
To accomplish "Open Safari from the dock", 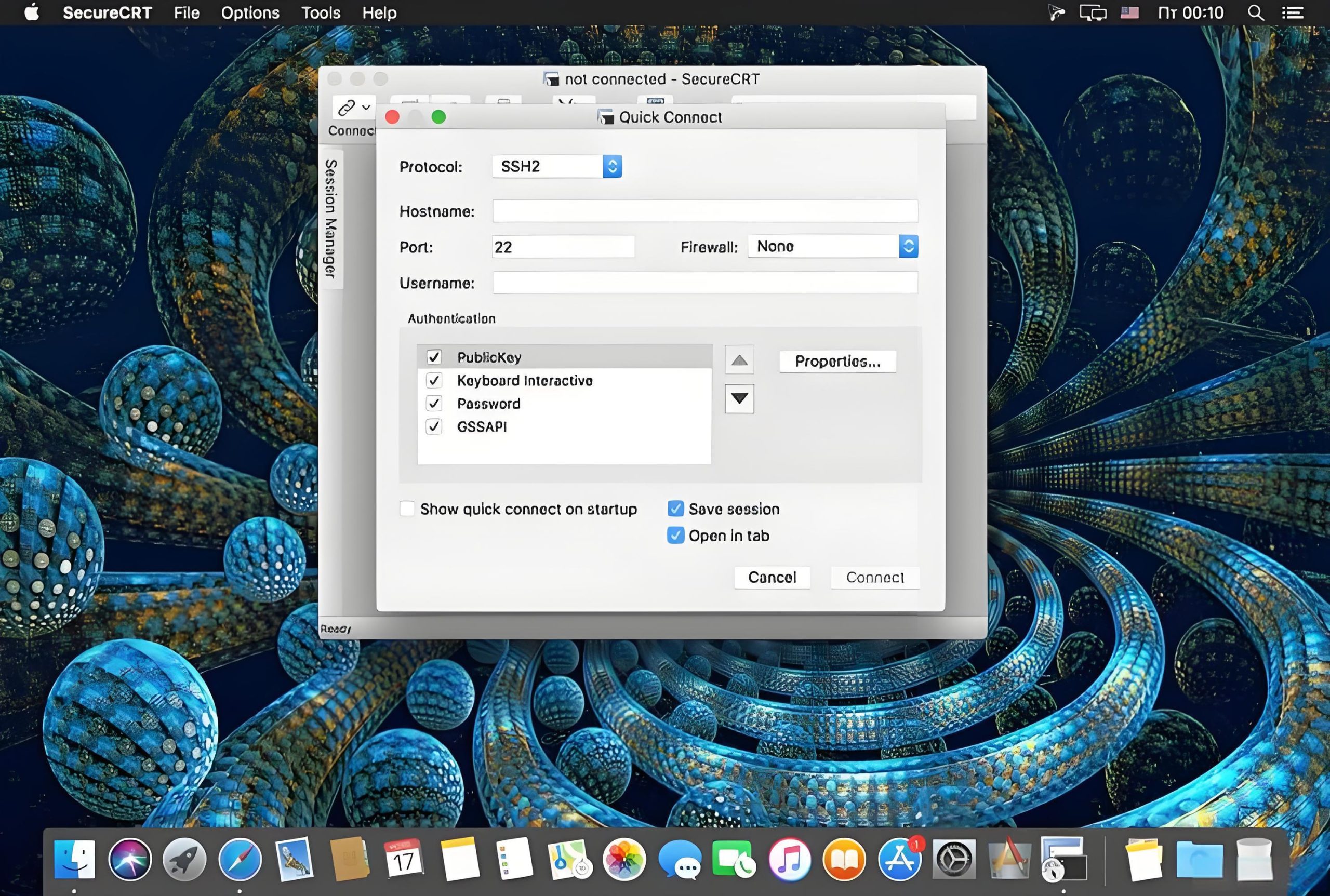I will click(x=240, y=859).
